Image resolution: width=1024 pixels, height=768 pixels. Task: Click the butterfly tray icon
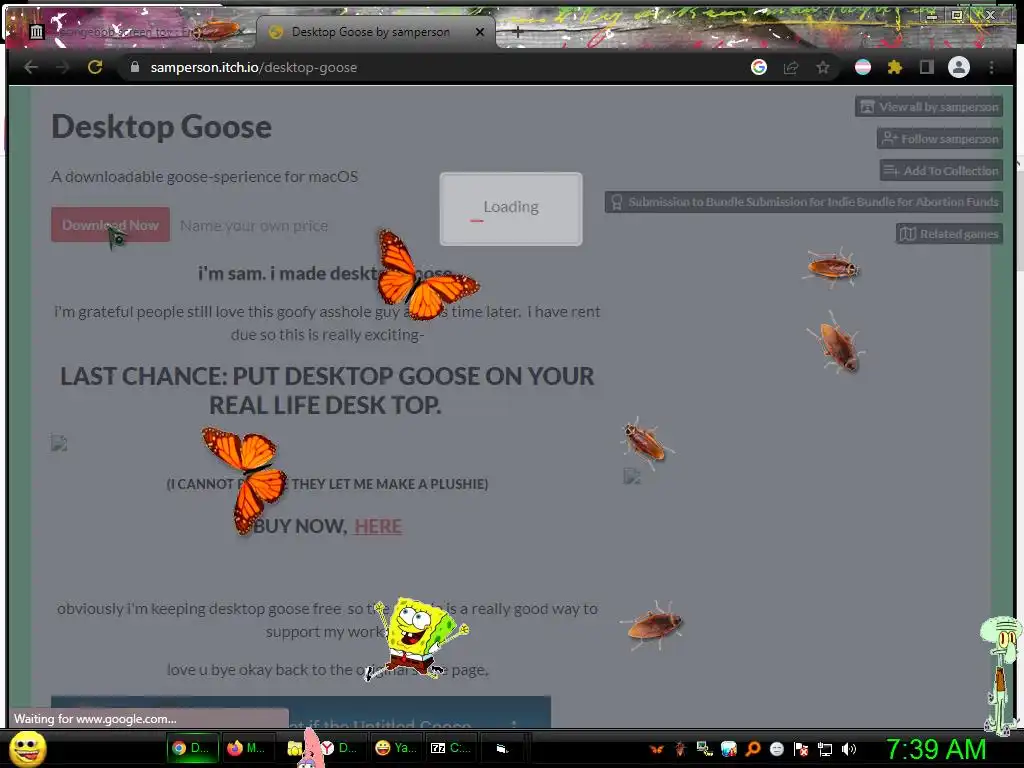[657, 749]
